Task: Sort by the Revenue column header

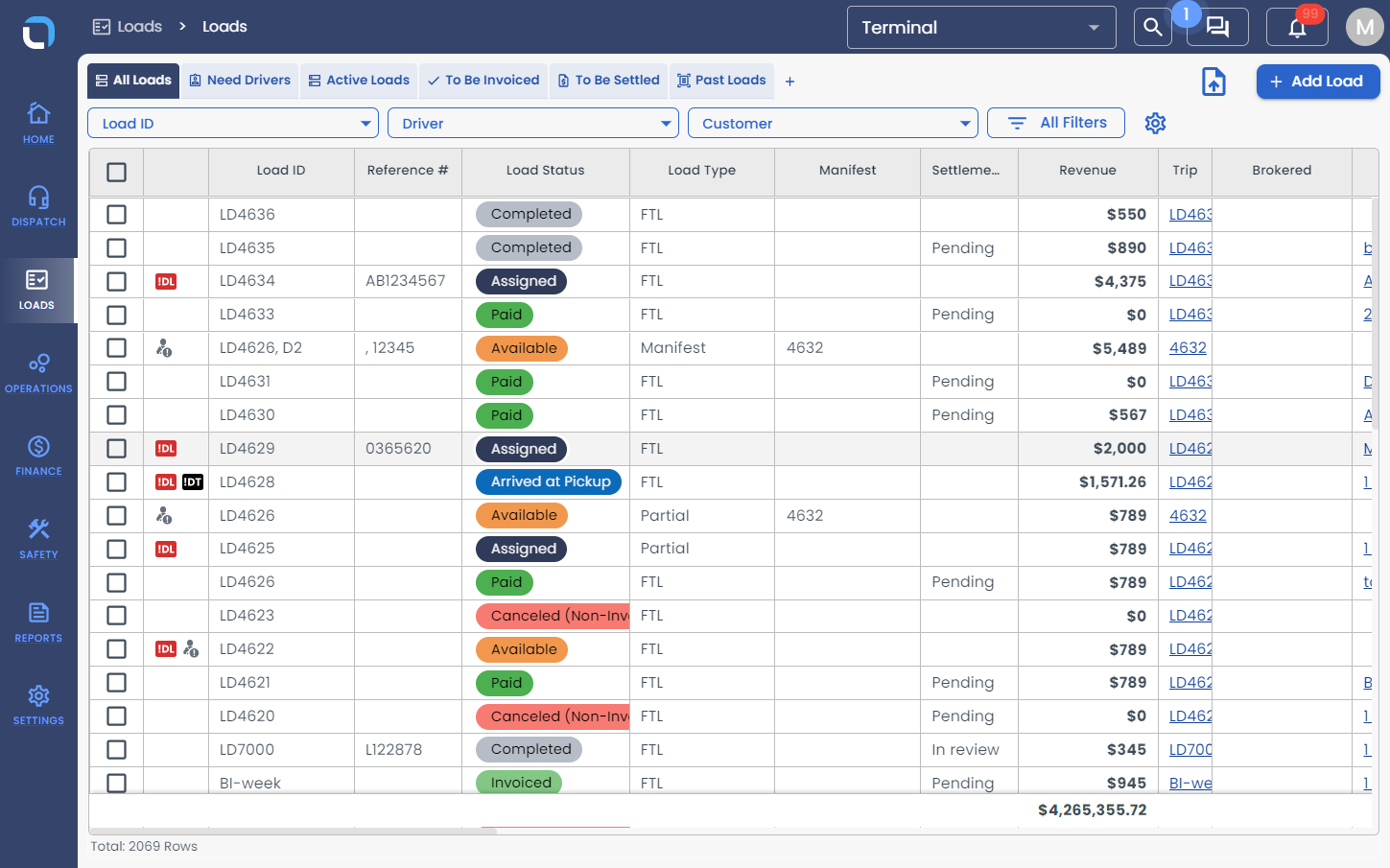Action: coord(1087,171)
